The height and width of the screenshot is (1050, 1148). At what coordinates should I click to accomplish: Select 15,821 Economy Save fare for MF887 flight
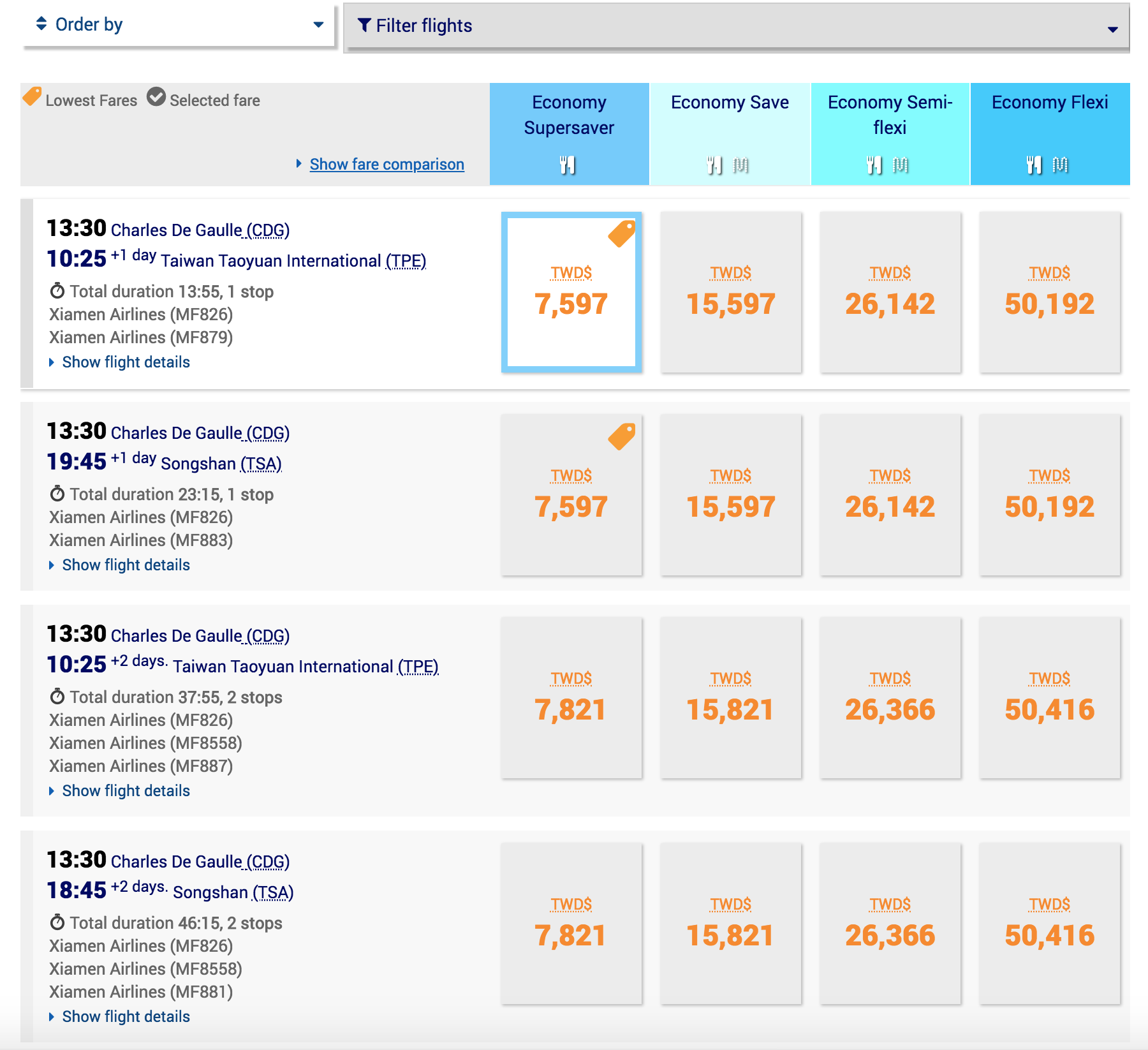pos(731,698)
